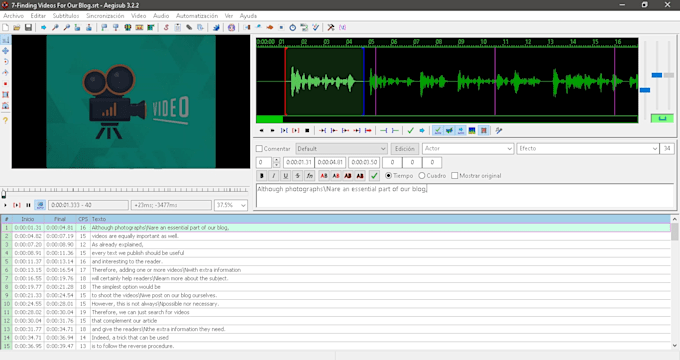Set primary color with first AB button
This screenshot has height=360, width=680.
click(324, 176)
